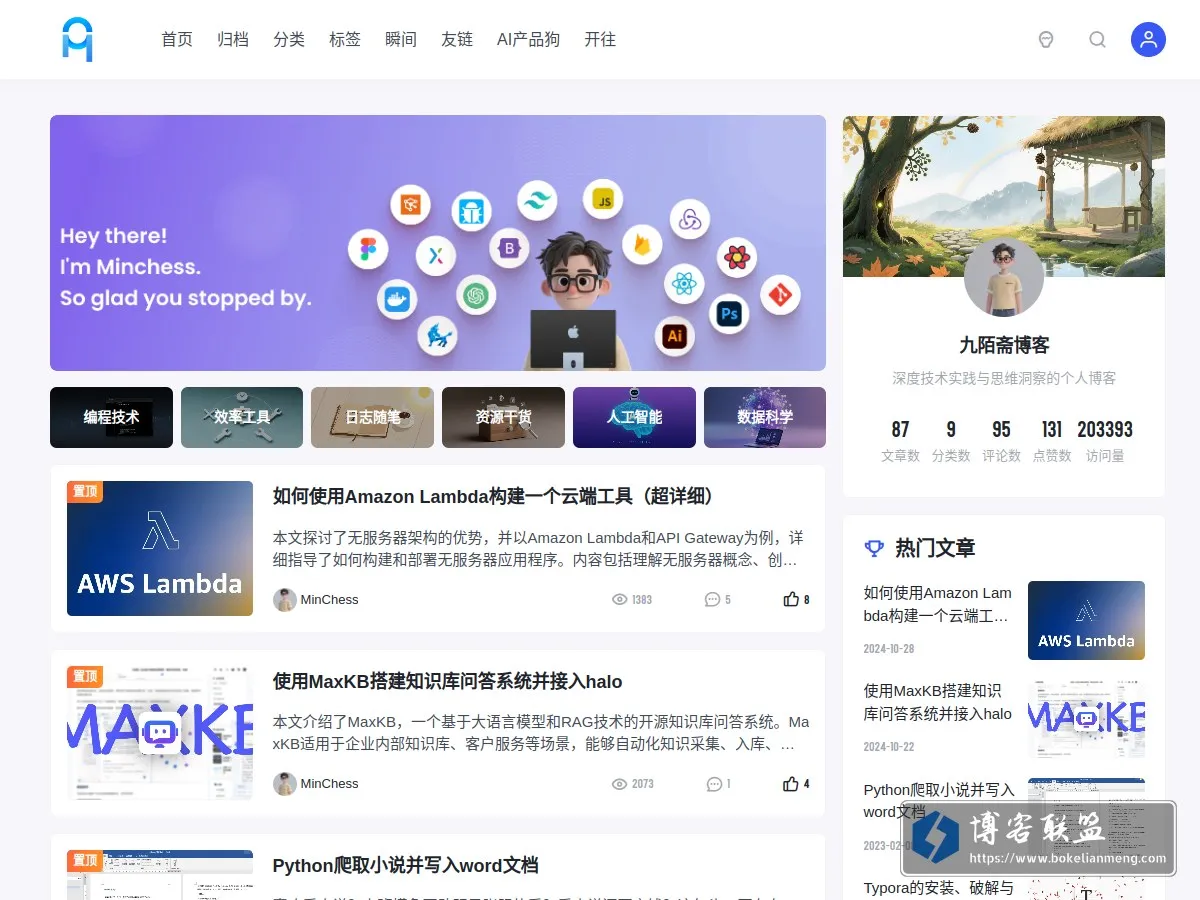The width and height of the screenshot is (1200, 900).
Task: Open hot article Python爬取小说 in sidebar
Action: pos(939,800)
